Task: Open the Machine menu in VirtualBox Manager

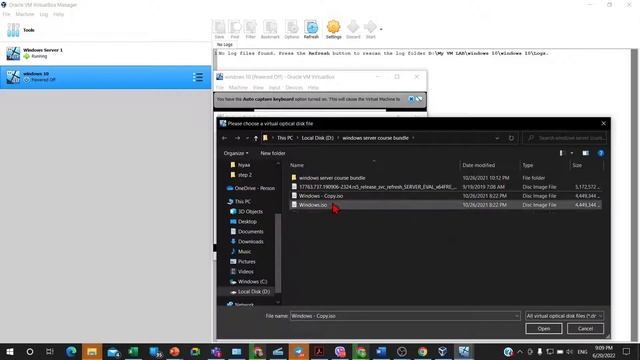Action: 25,14
